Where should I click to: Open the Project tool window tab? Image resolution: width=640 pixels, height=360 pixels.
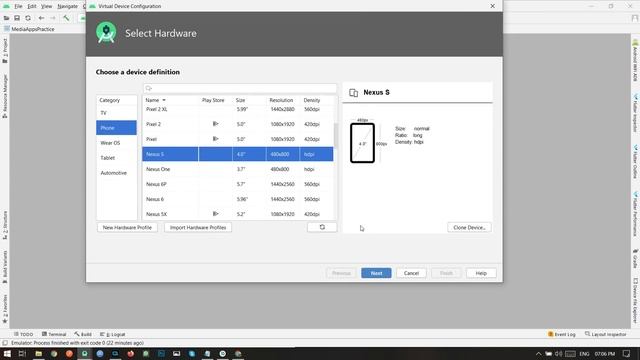point(5,51)
